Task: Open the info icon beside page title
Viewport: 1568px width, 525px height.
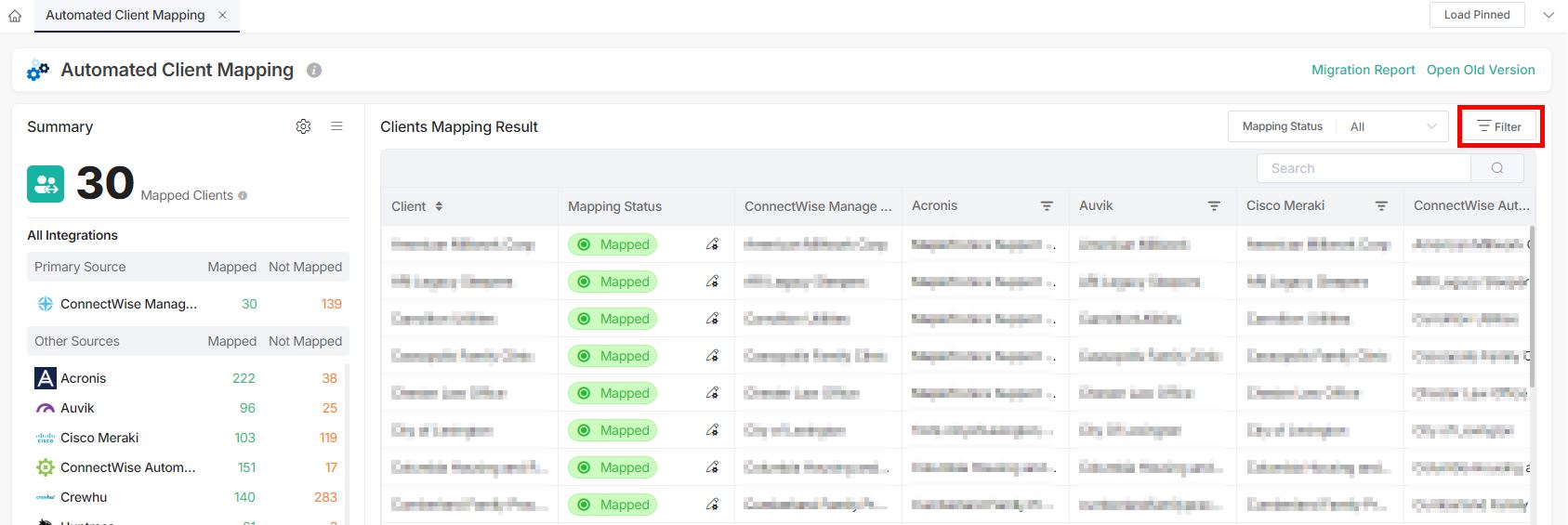Action: coord(314,71)
